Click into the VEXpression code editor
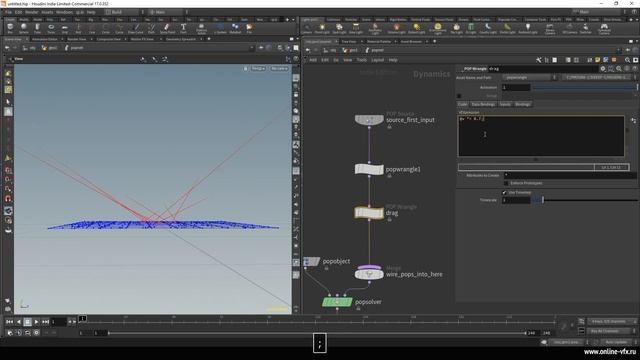The image size is (640, 360). 541,136
